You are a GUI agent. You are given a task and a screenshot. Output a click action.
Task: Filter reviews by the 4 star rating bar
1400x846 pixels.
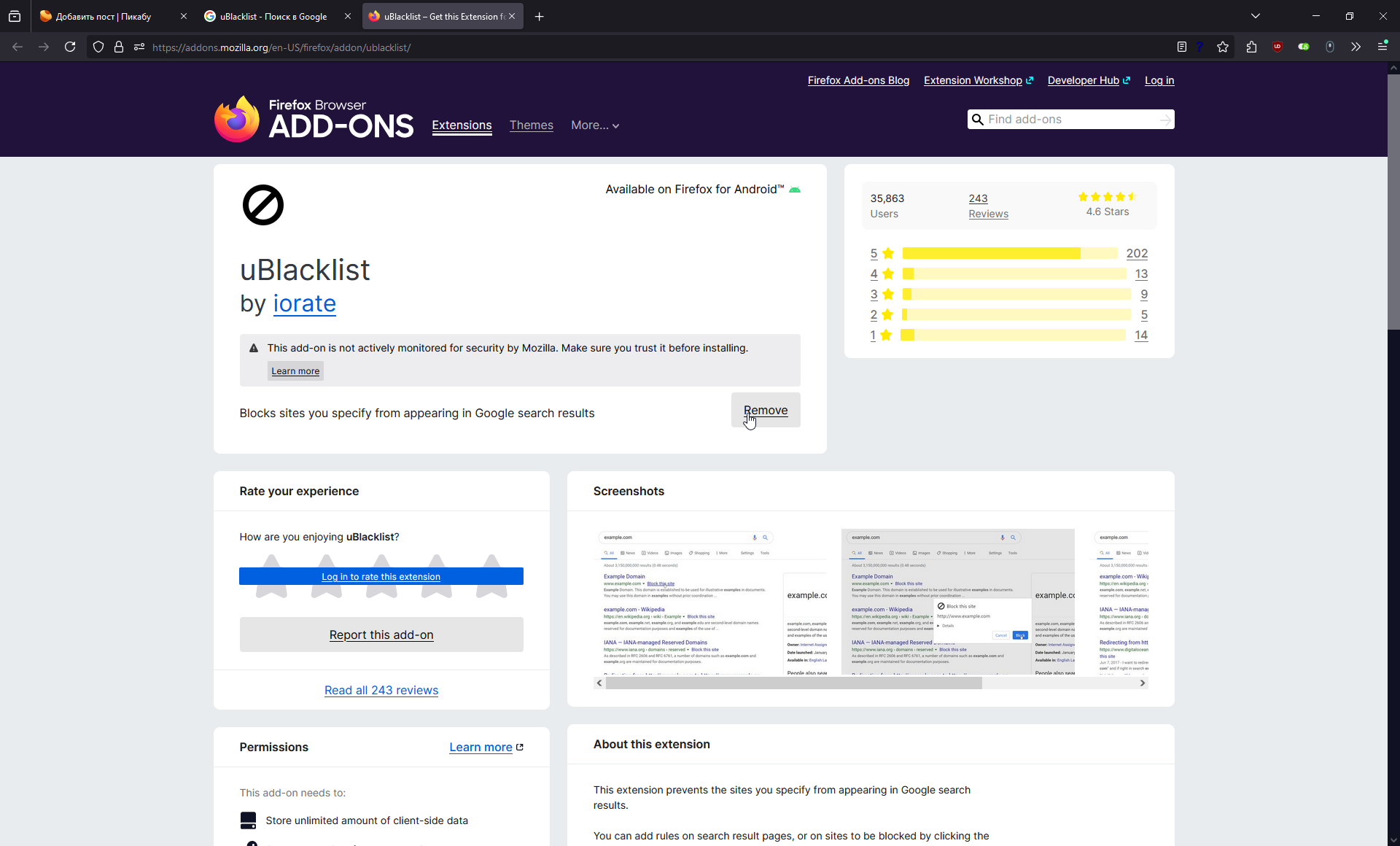[x=1014, y=273]
